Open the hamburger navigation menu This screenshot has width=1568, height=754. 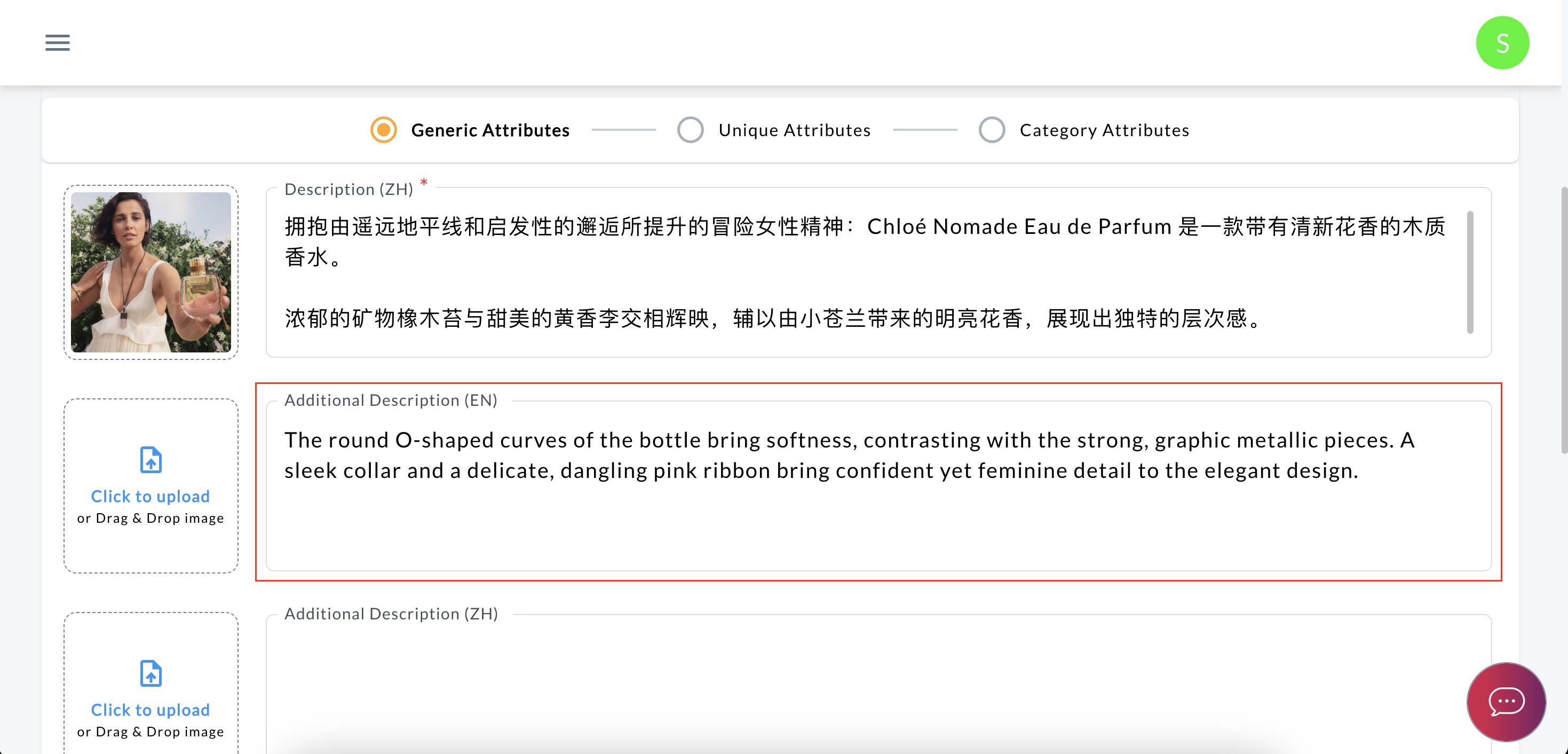pyautogui.click(x=57, y=43)
